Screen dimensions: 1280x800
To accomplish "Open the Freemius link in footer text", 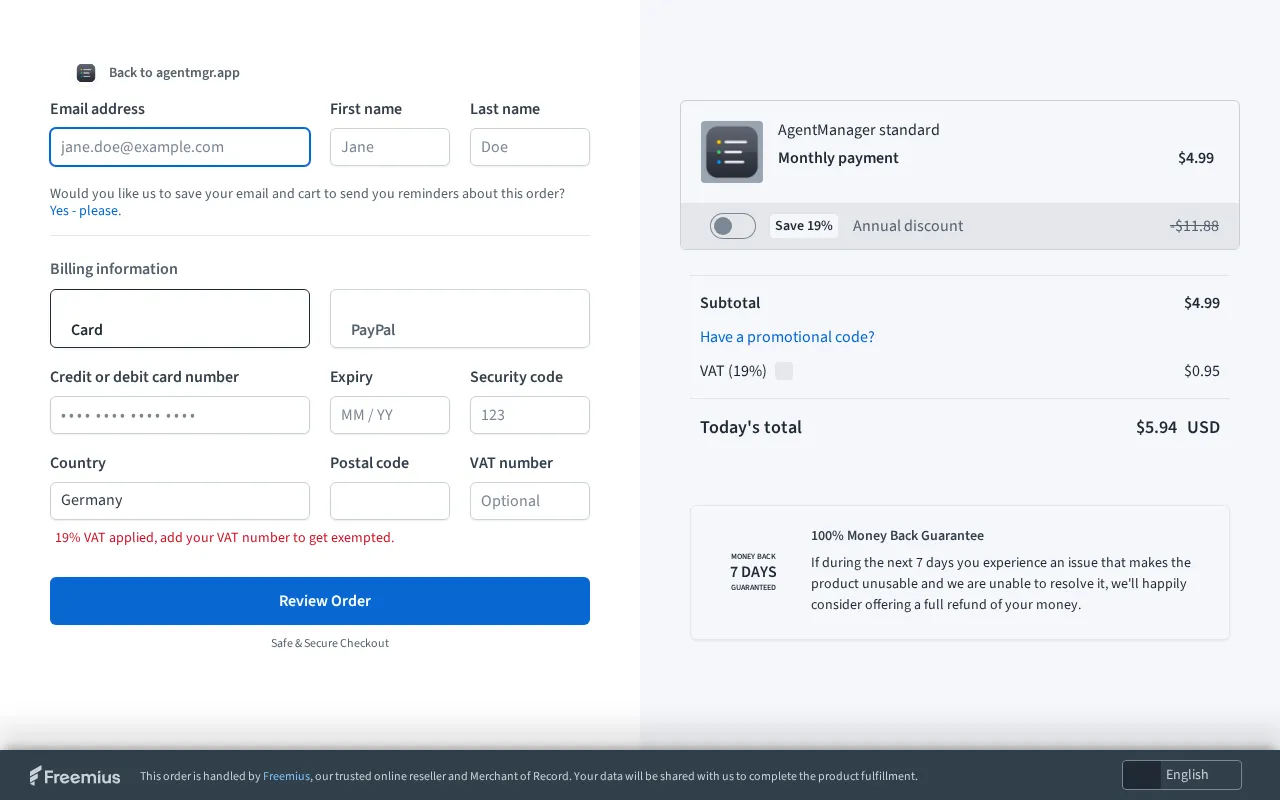I will point(286,776).
